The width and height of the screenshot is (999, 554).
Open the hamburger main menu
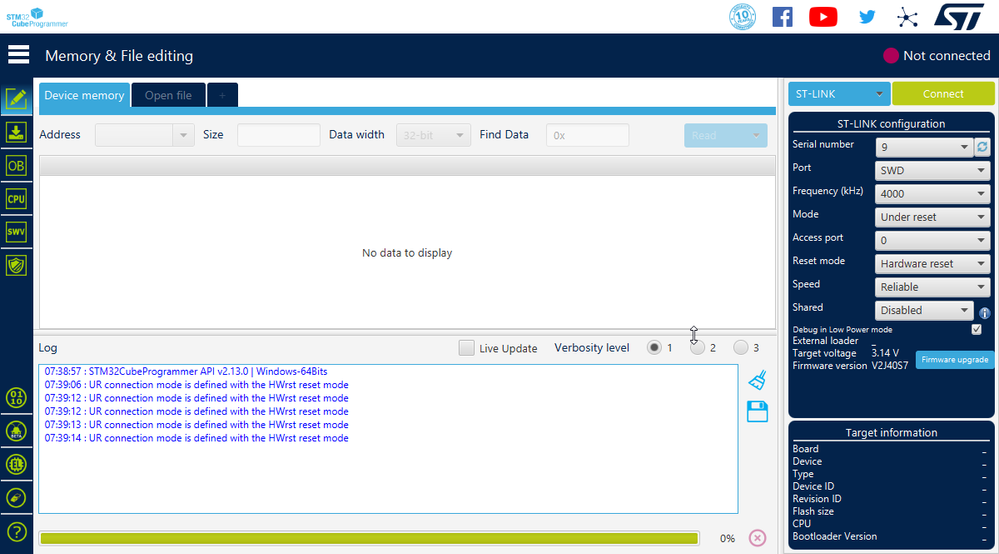click(18, 55)
